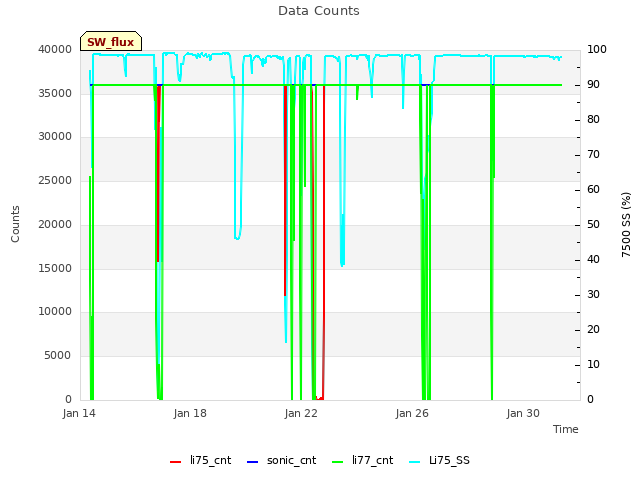Click the 30000 left axis tick label
This screenshot has height=480, width=640.
[55, 136]
